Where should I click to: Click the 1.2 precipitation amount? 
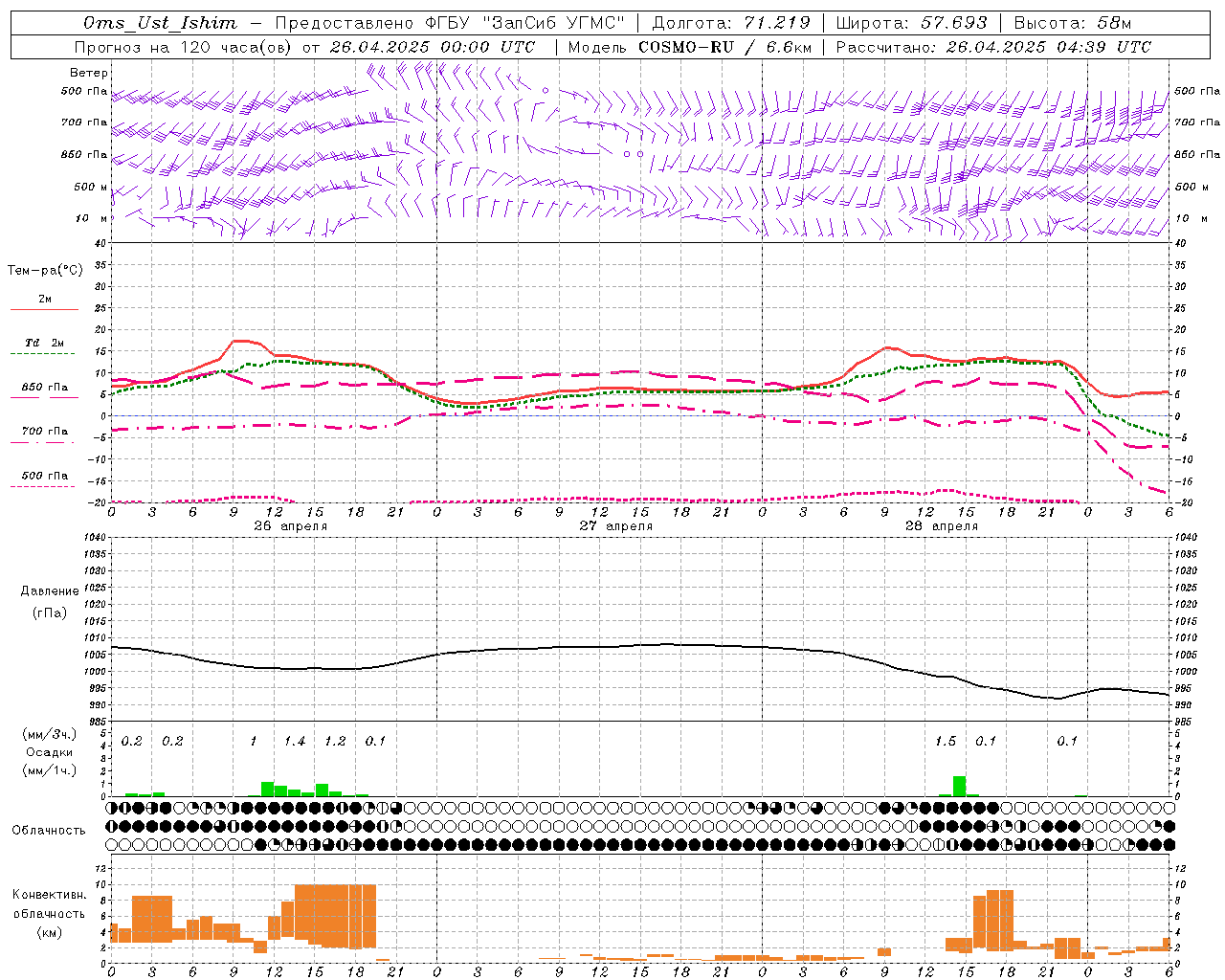tap(335, 741)
